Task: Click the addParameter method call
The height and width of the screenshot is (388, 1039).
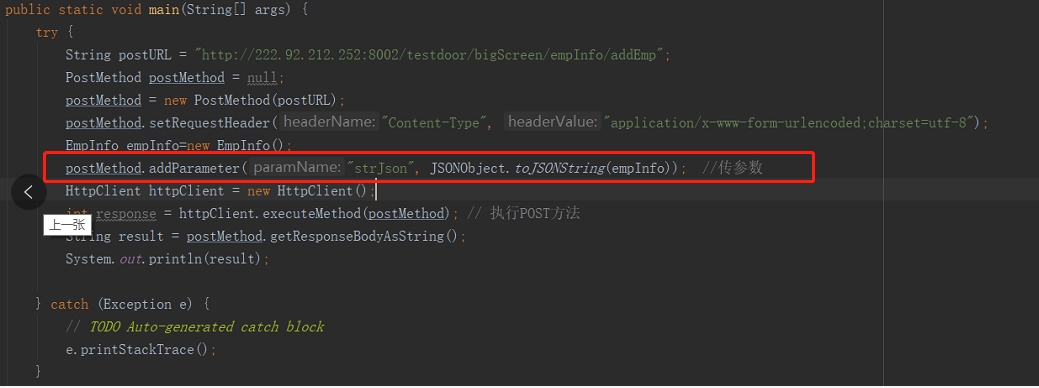Action: click(x=193, y=169)
